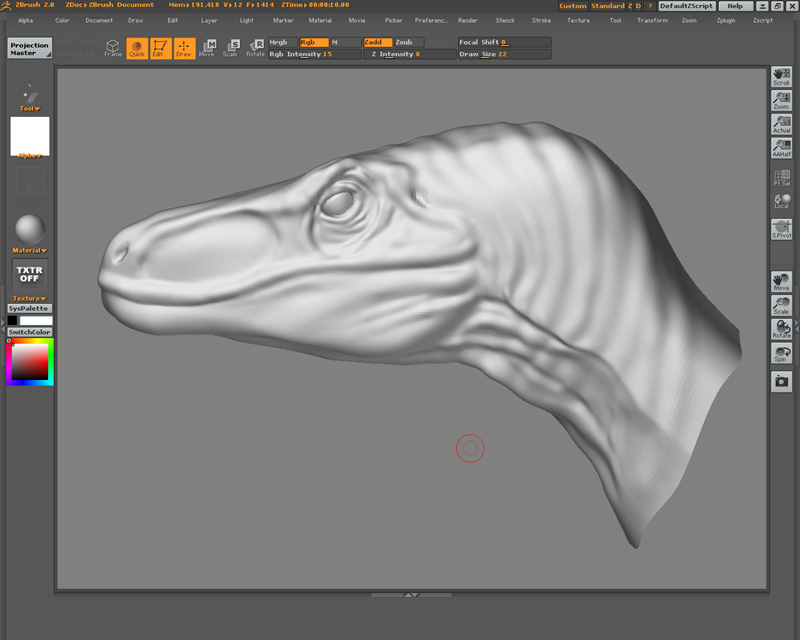800x640 pixels.
Task: Open the Zplugin menu
Action: pos(726,20)
